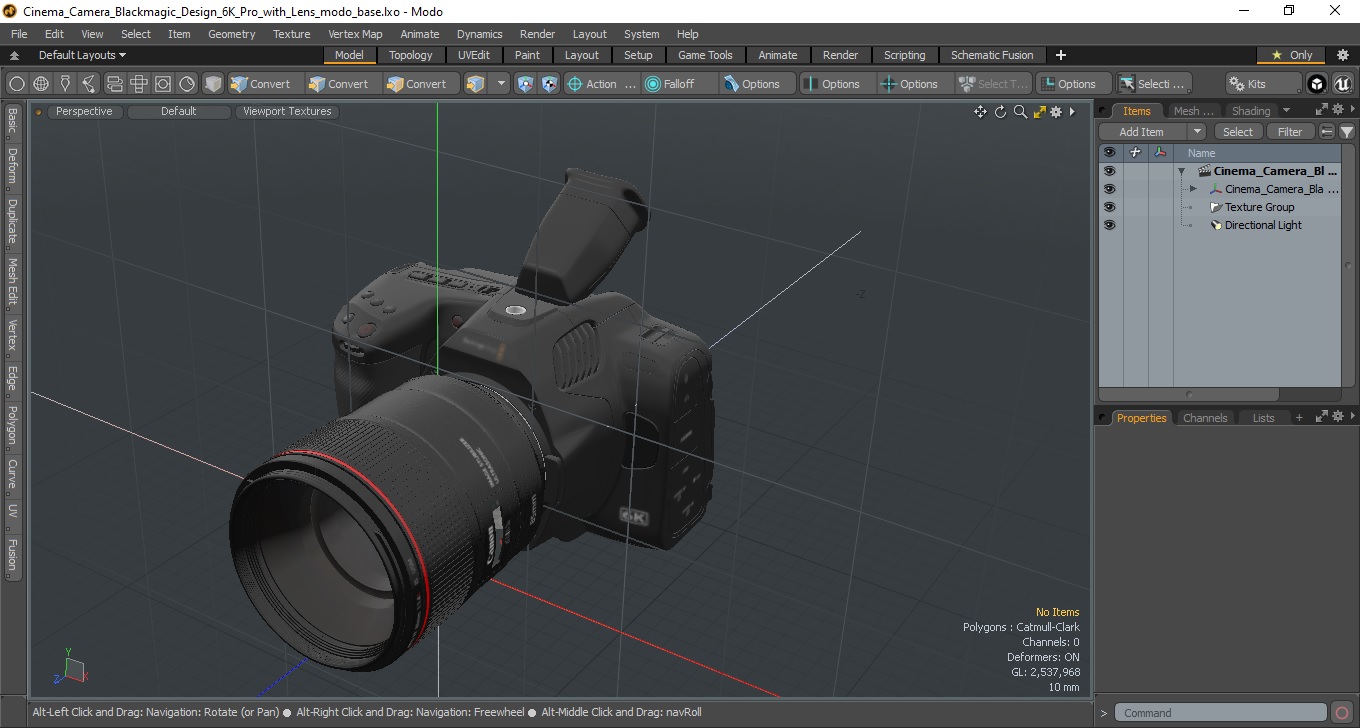Click the Select button in Items panel
Screen dimensions: 1360x728
[1238, 132]
